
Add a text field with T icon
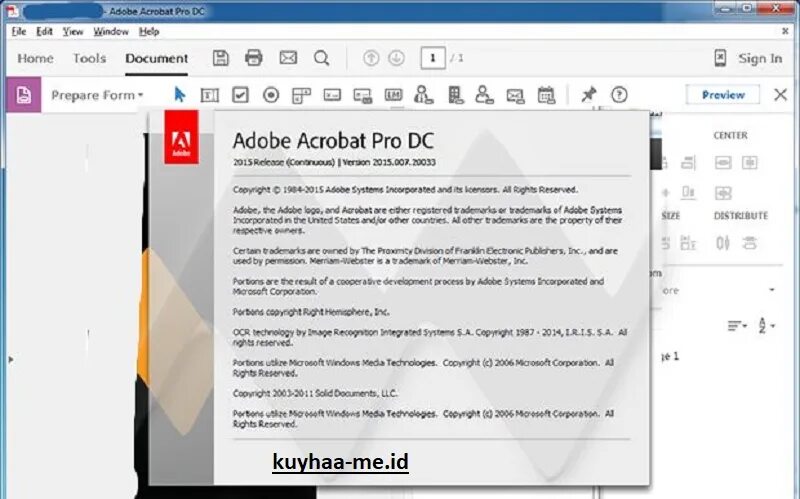pyautogui.click(x=209, y=95)
